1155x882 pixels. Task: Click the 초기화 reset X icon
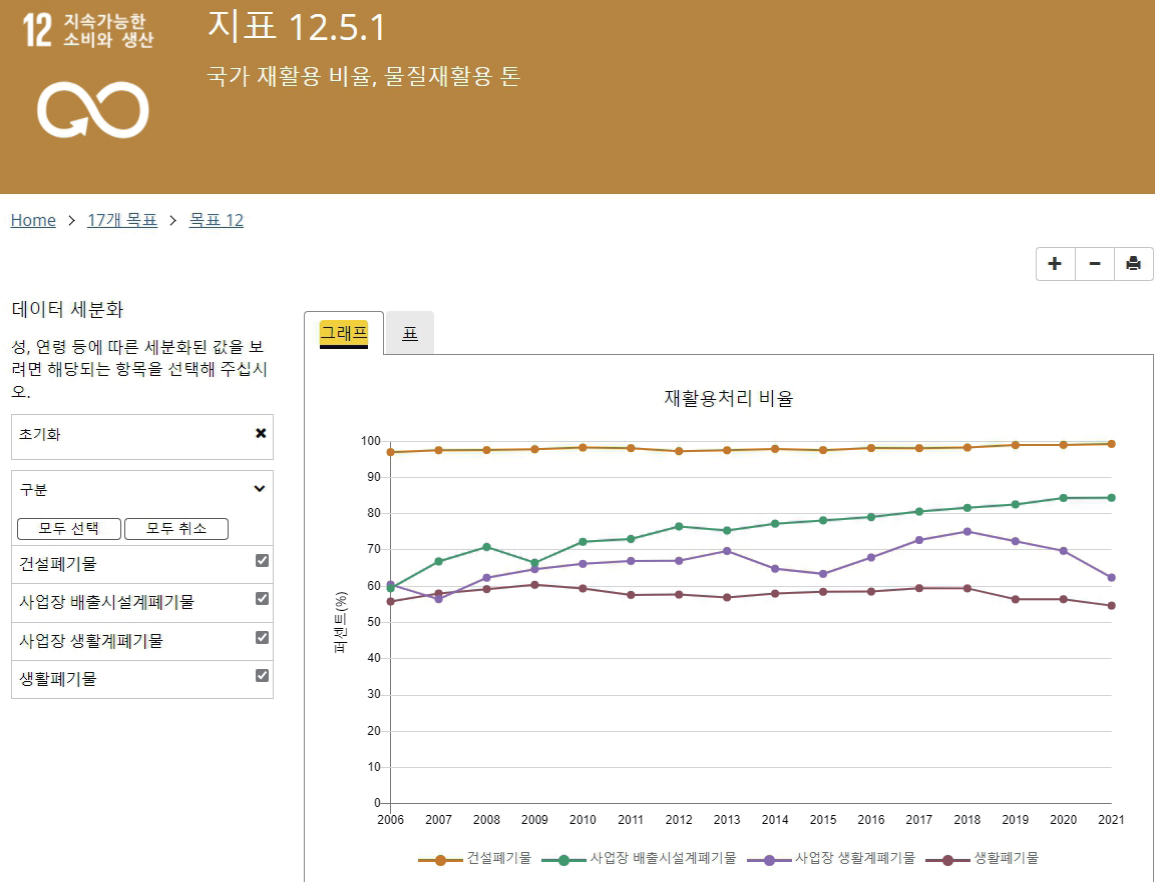[x=261, y=434]
